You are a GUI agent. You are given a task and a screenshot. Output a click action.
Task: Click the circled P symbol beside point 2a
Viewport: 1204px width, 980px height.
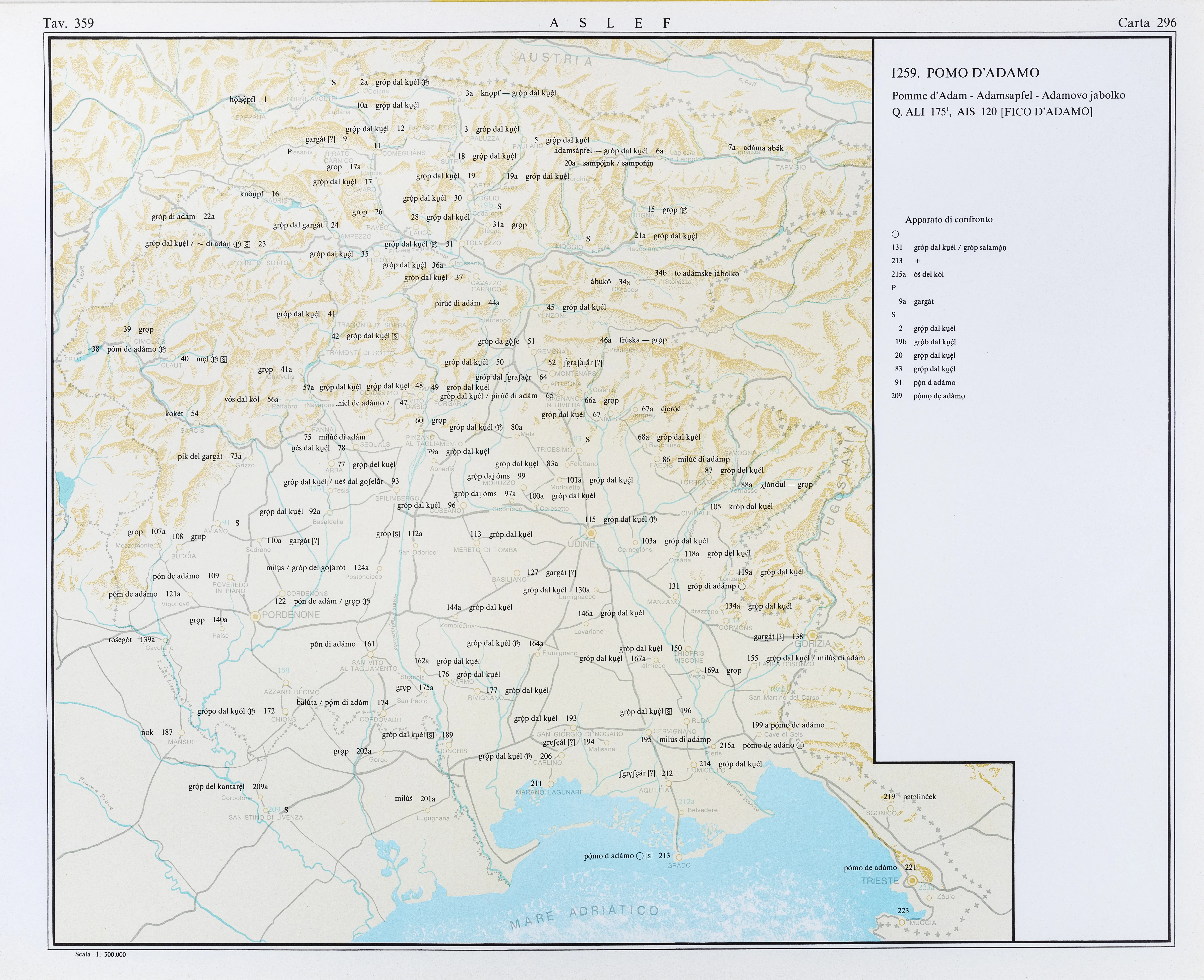point(425,82)
